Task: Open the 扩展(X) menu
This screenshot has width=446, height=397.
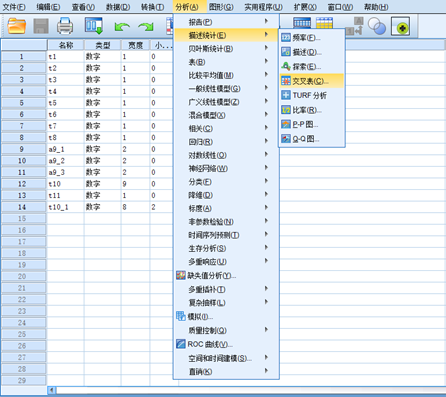Action: (x=305, y=7)
